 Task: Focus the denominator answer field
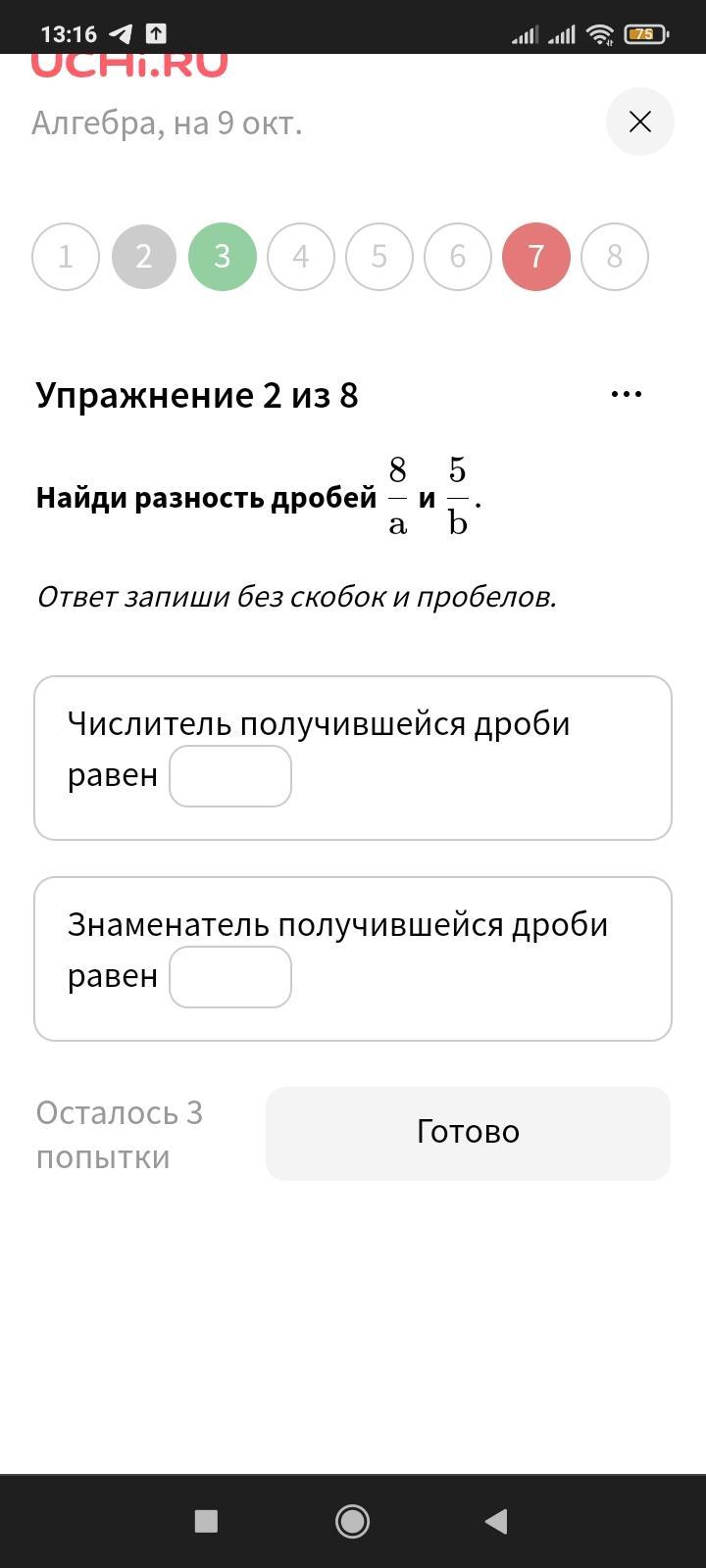point(230,977)
